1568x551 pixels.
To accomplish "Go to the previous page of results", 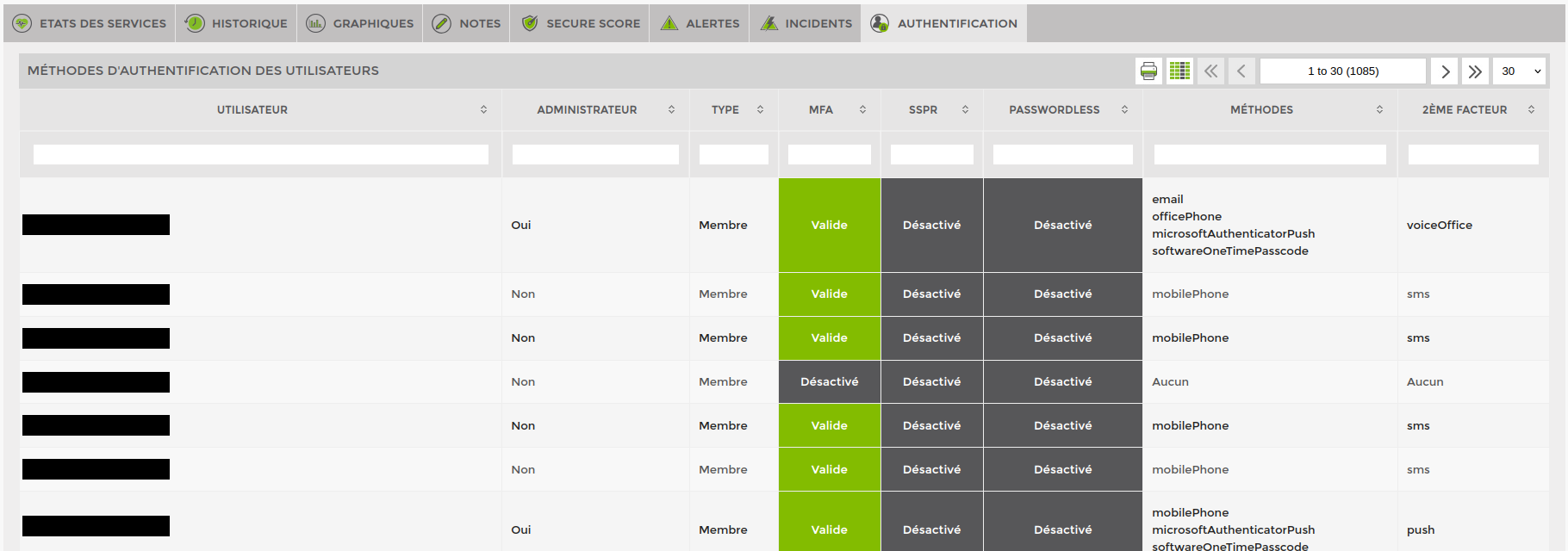I will (x=1241, y=71).
